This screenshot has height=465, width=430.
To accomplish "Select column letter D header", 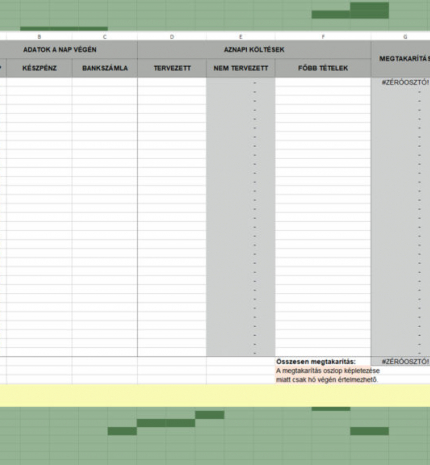I will (172, 37).
